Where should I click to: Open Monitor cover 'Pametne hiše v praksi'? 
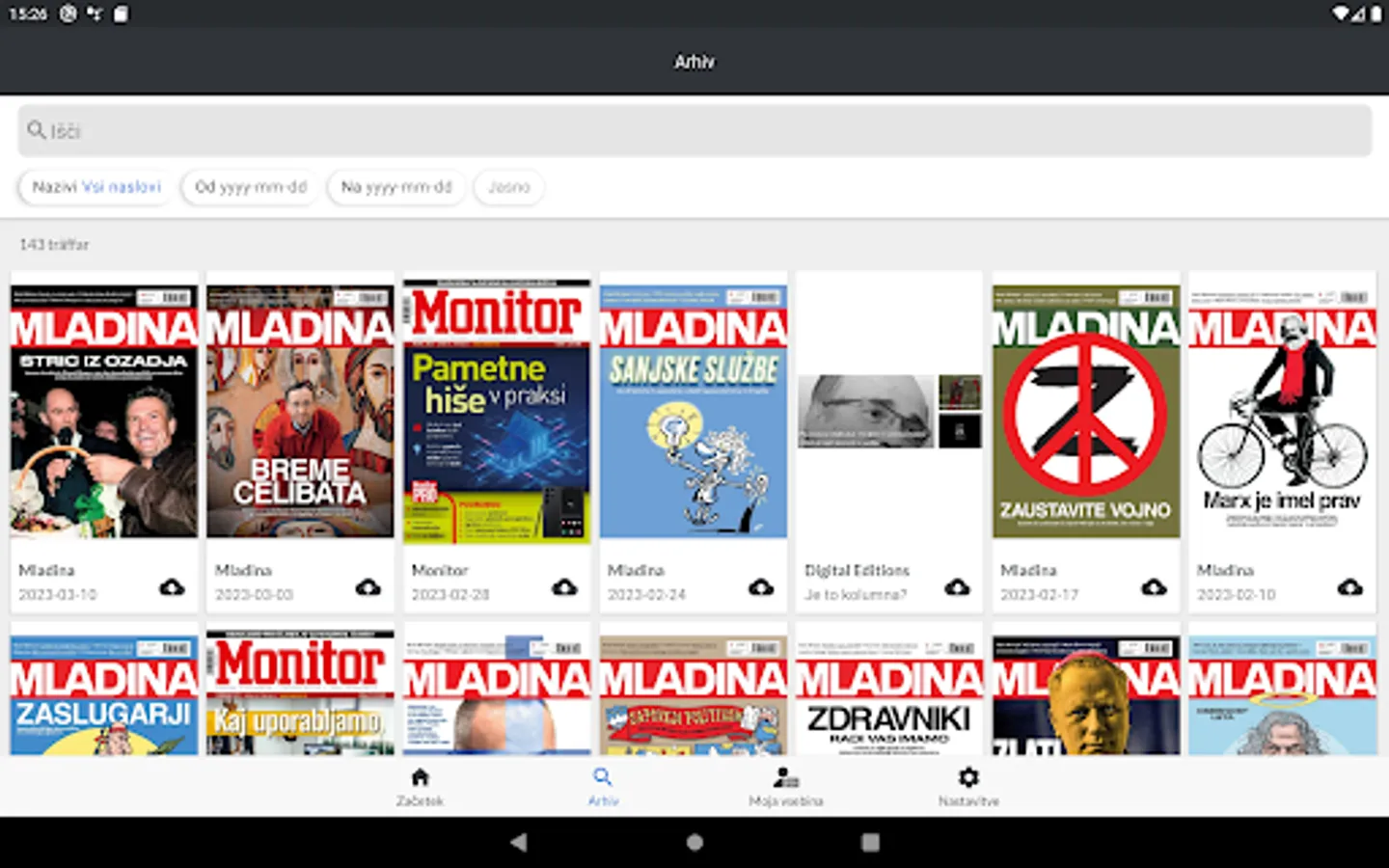pyautogui.click(x=497, y=411)
